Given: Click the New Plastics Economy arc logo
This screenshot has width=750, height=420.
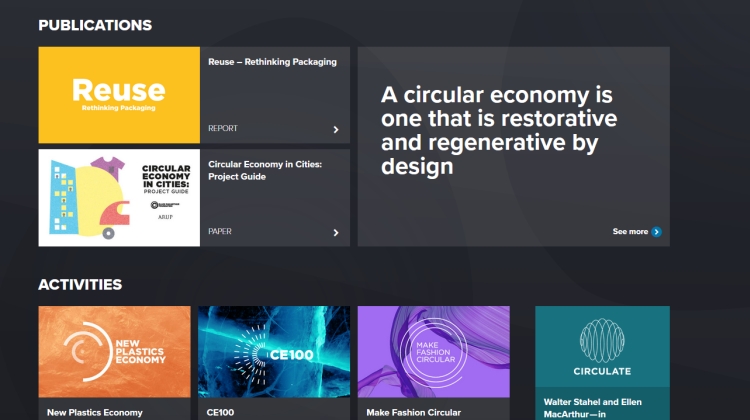Looking at the screenshot, I should point(87,352).
